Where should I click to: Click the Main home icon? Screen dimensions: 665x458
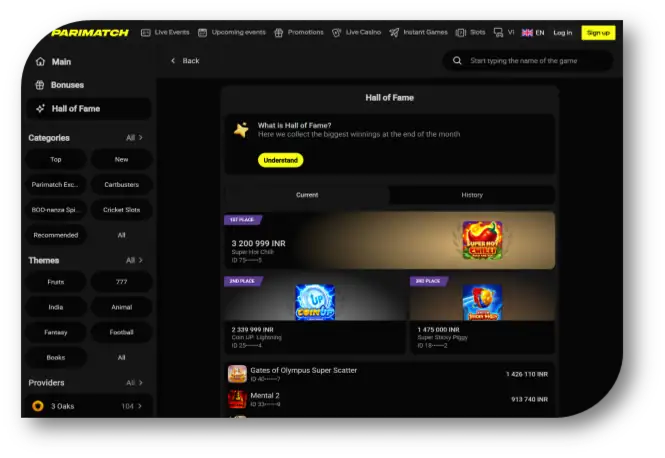pyautogui.click(x=40, y=61)
